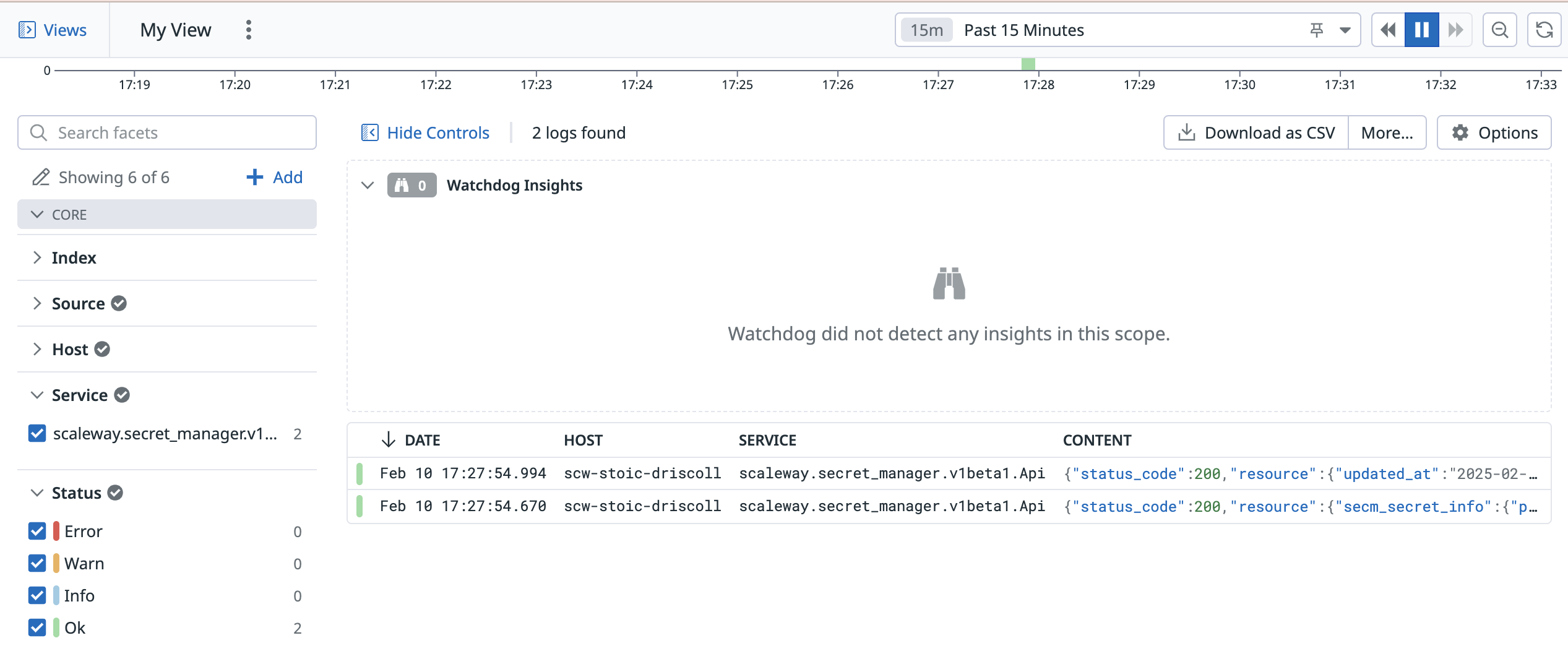Uncheck the Info status filter

coord(37,595)
